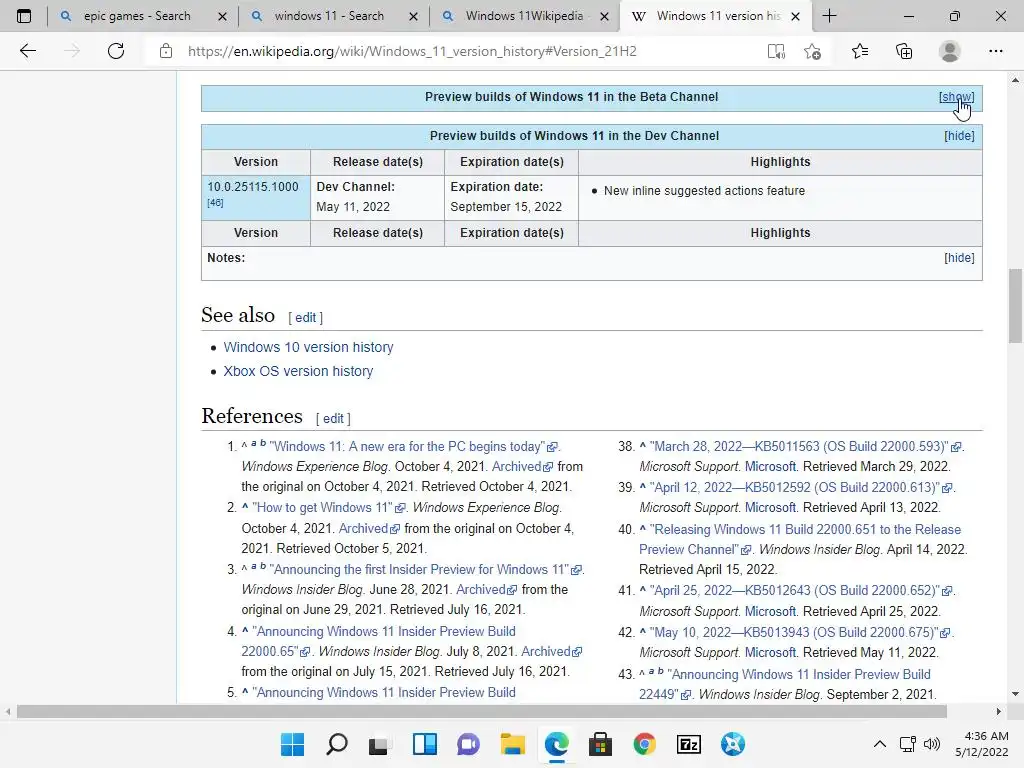Open KB5013943 OS Build 22000.675 reference
The image size is (1024, 768).
pyautogui.click(x=801, y=633)
